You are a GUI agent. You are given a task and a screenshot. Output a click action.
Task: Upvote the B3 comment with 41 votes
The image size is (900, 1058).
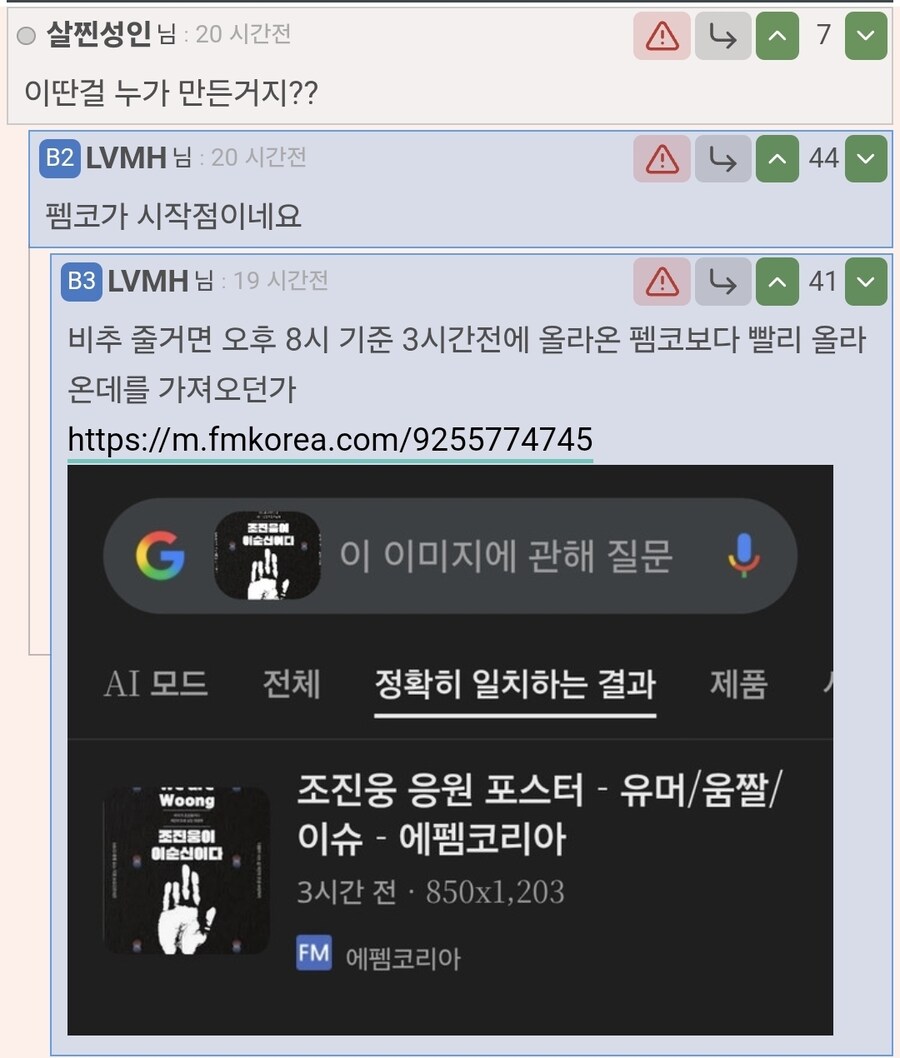(x=777, y=281)
